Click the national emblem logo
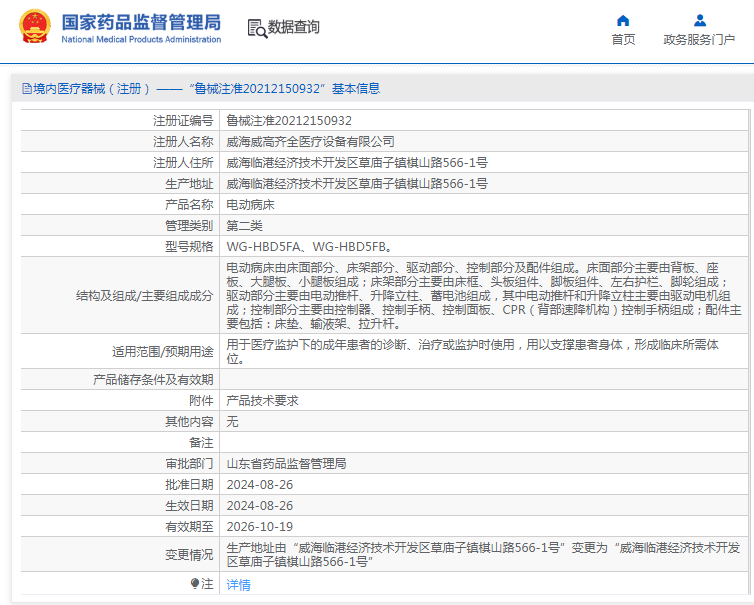 coord(35,26)
